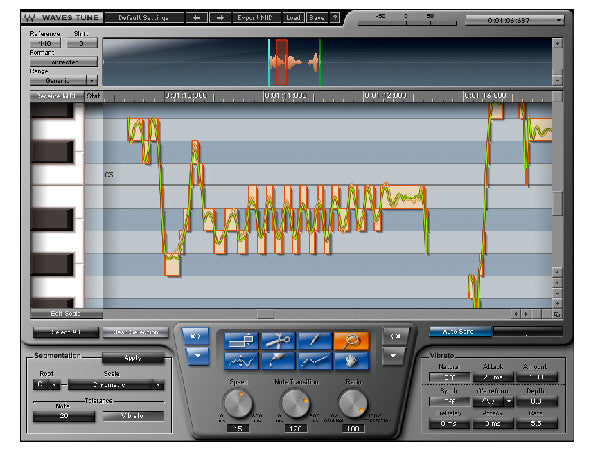Screen dimensions: 600x450
Task: Toggle the Auto Scroll button
Action: coord(460,331)
